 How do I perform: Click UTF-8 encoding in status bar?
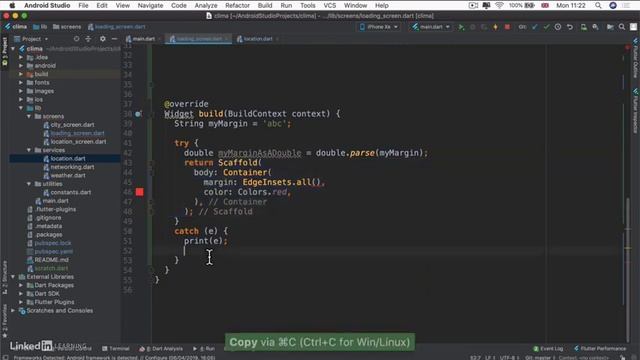pos(509,358)
